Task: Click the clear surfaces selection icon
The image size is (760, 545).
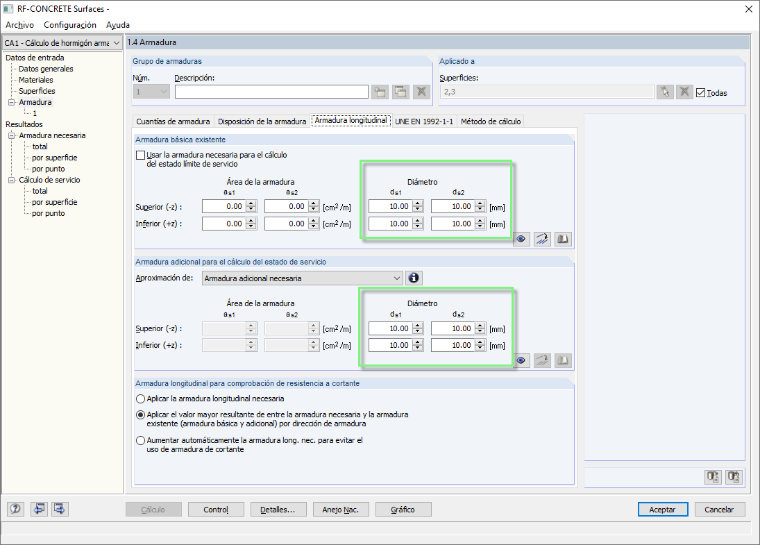Action: click(684, 92)
